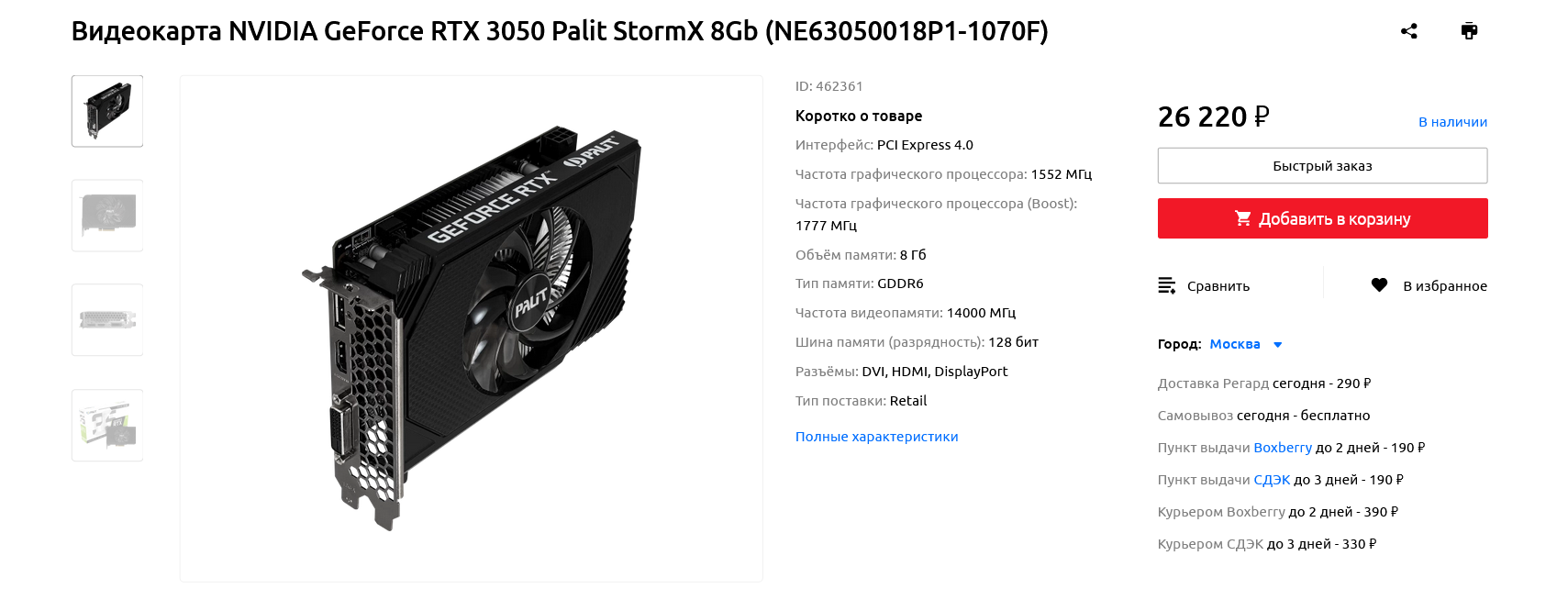Click the main product image

471,328
